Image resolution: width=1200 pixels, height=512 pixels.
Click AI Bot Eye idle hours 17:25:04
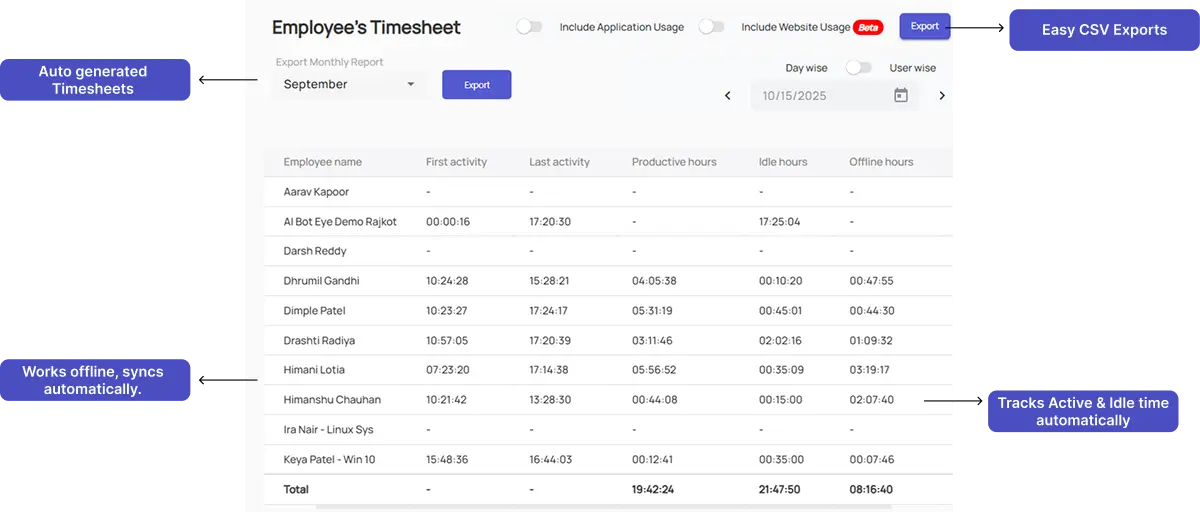[780, 221]
